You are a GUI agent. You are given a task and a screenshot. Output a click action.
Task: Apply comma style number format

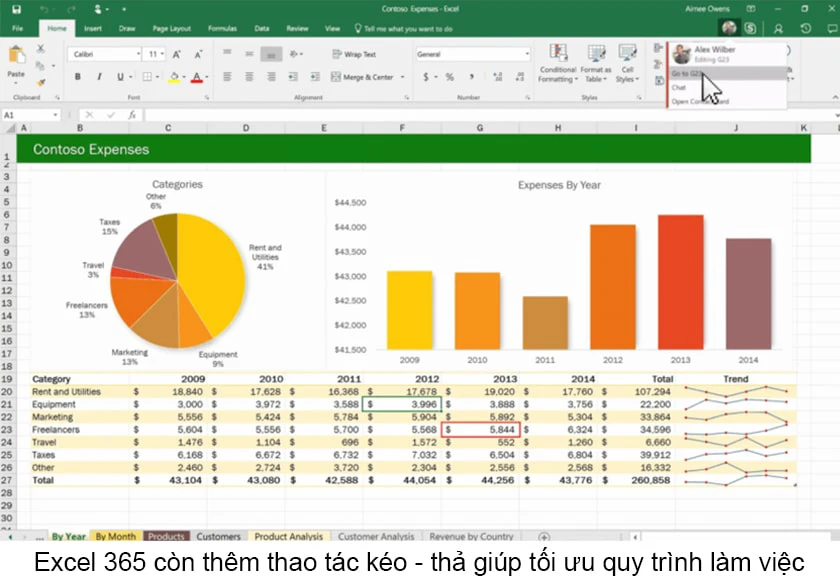click(x=471, y=77)
